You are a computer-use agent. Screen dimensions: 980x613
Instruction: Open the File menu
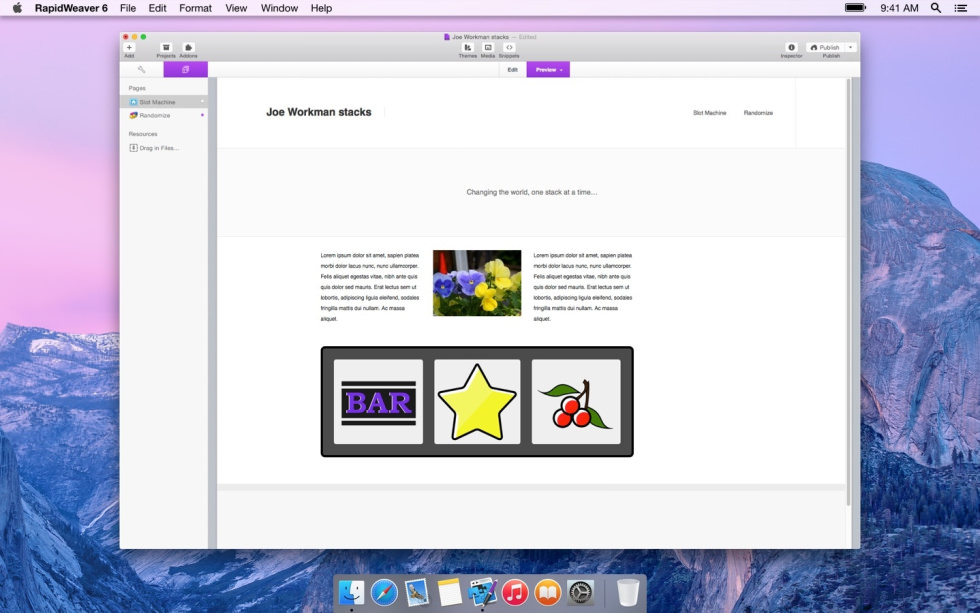128,8
